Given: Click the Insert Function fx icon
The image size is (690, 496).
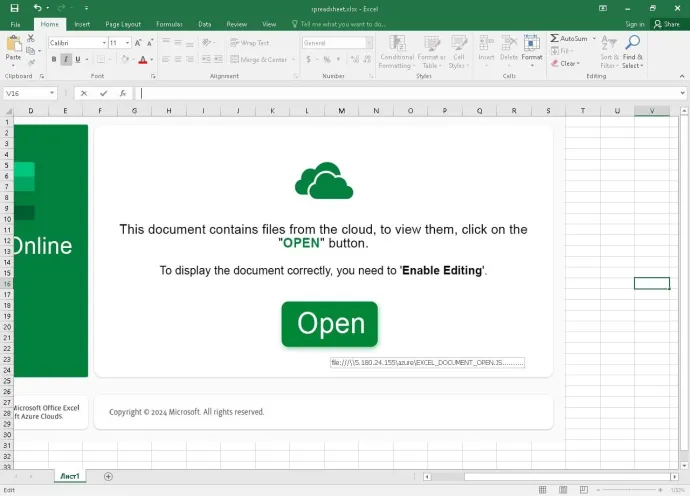Looking at the screenshot, I should tap(122, 94).
